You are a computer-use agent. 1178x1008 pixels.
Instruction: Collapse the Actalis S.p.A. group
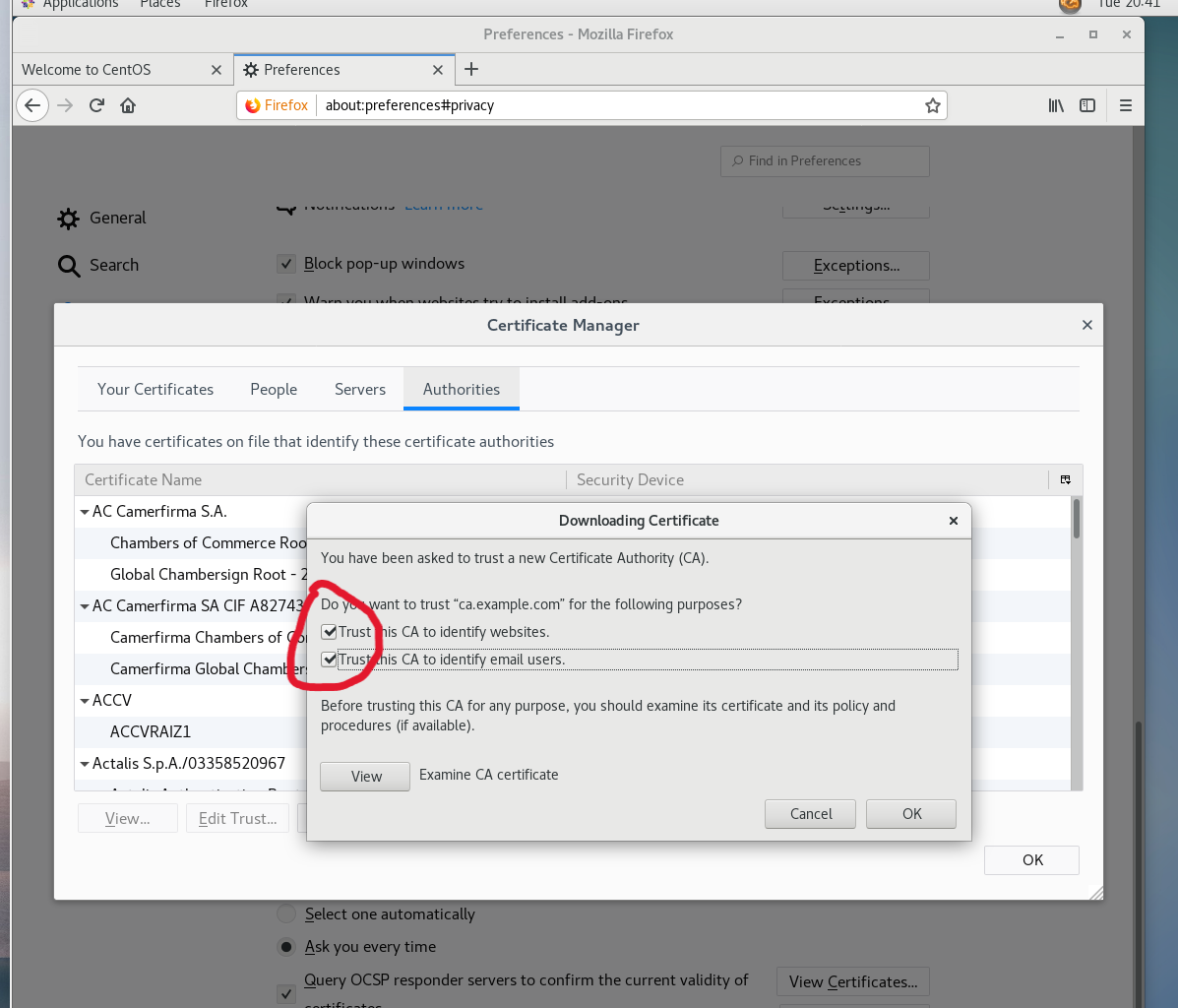(85, 764)
